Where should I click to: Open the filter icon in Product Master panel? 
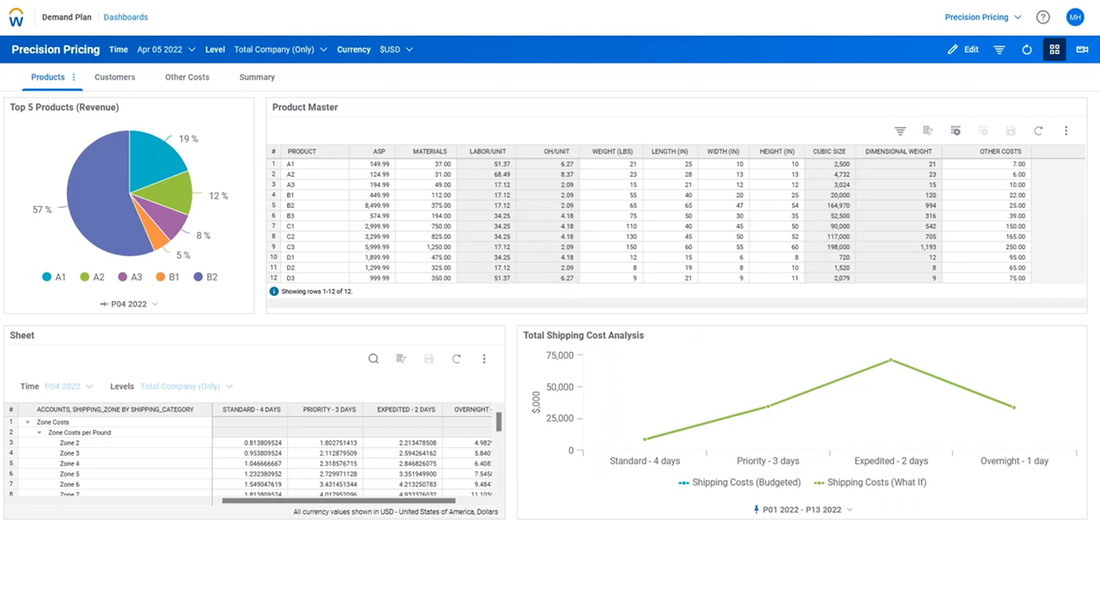click(x=900, y=131)
